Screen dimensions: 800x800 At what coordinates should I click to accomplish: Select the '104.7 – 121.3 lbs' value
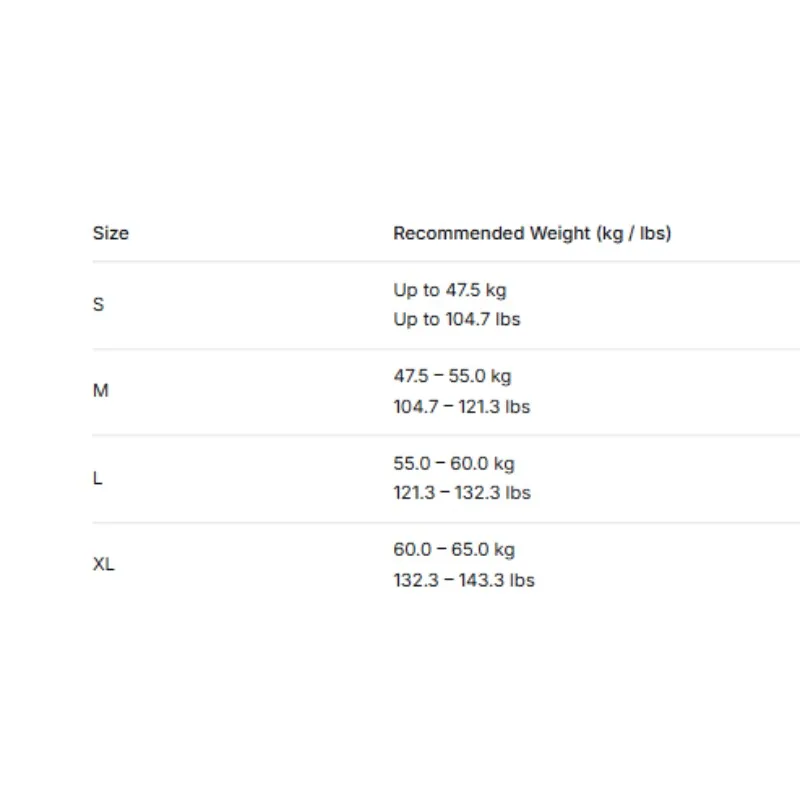tap(462, 407)
